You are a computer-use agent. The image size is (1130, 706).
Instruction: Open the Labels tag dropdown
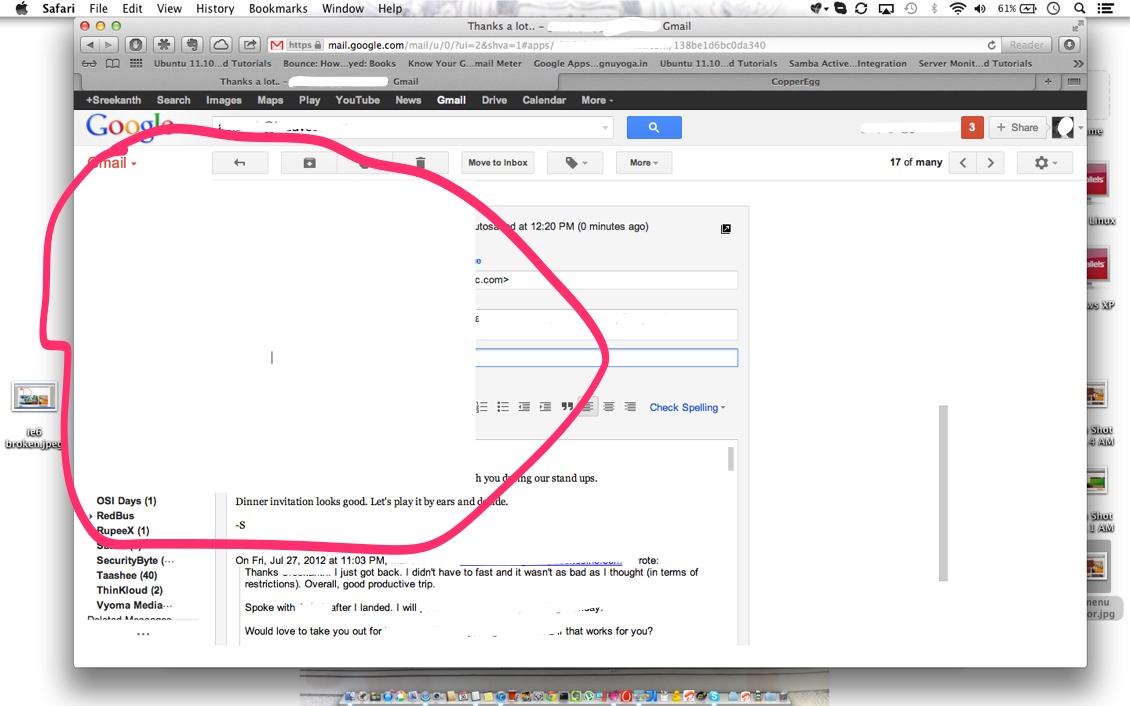click(575, 163)
